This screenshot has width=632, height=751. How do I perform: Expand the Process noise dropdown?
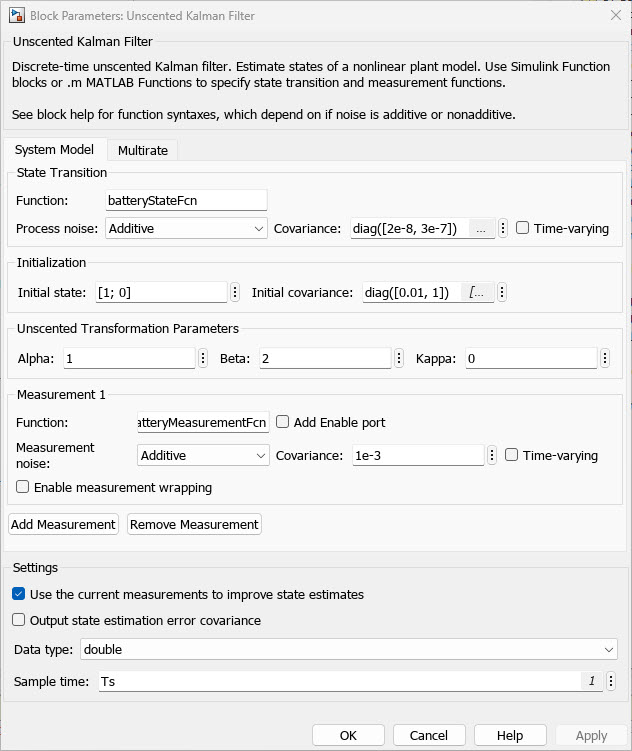coord(186,228)
